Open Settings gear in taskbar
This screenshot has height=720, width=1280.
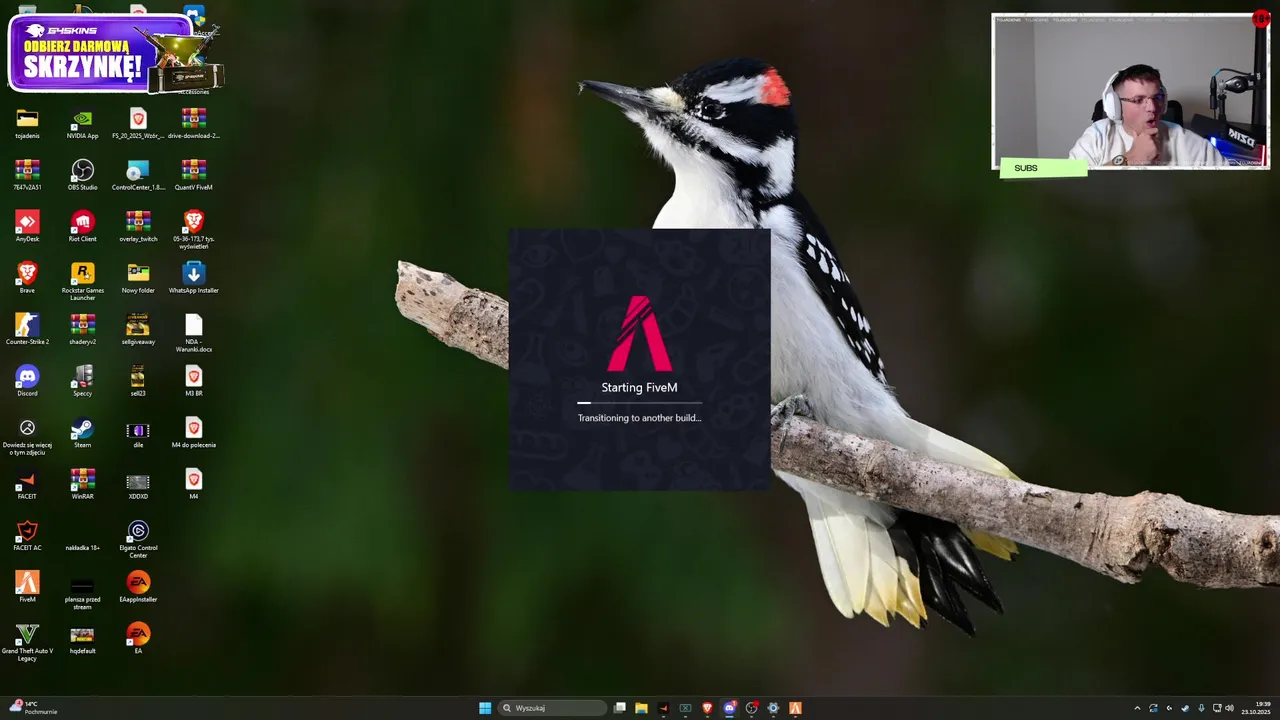pos(773,708)
